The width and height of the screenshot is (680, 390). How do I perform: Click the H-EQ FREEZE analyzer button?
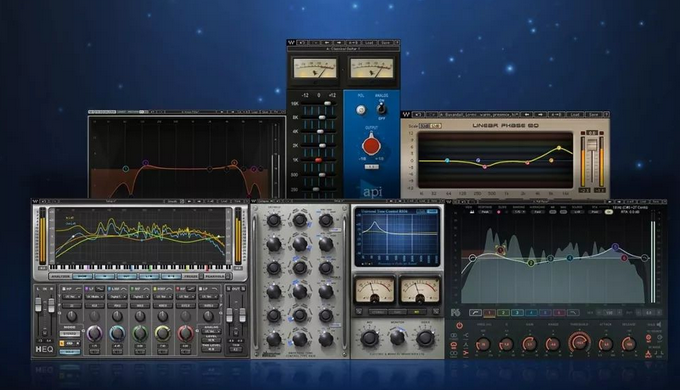pos(191,276)
